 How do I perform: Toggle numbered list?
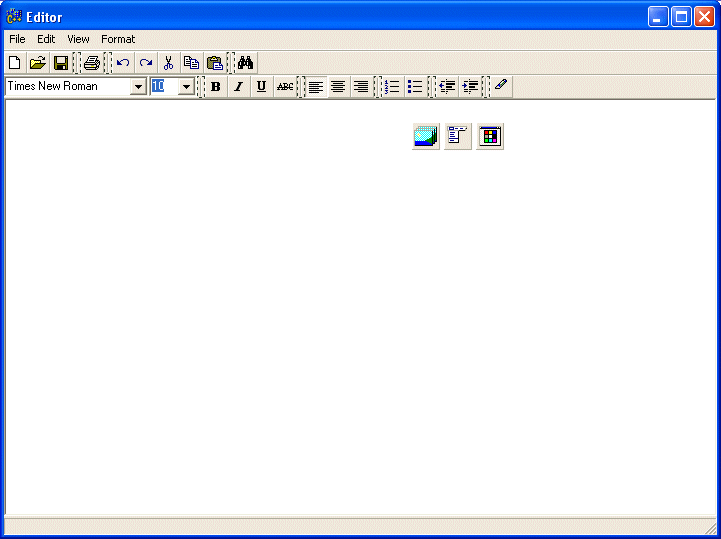[x=393, y=86]
